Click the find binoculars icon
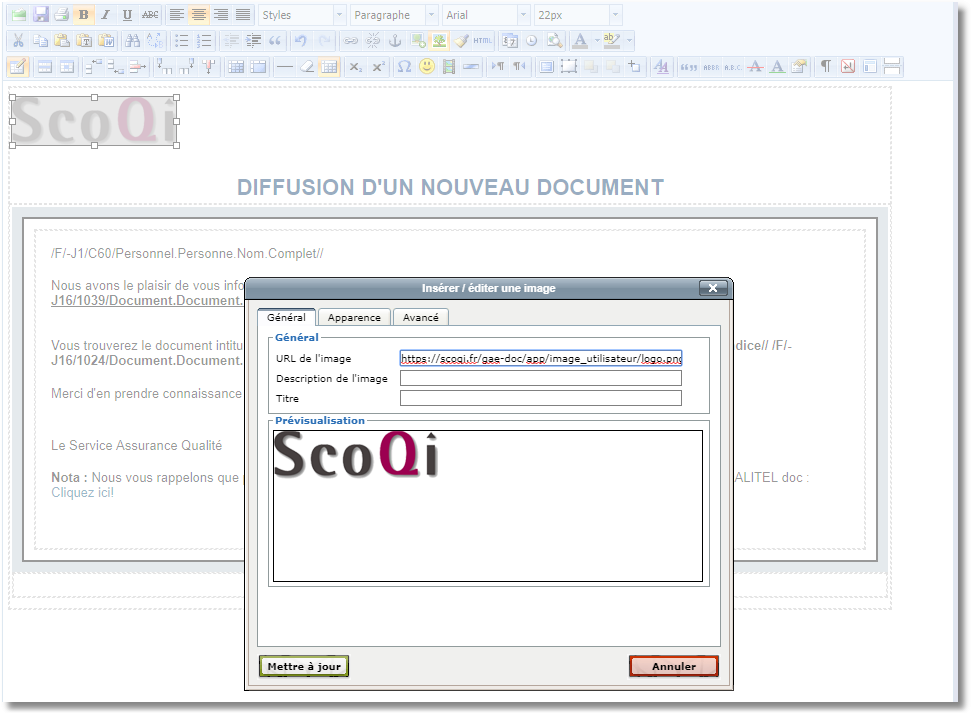Screen dimensions: 972x716 tap(132, 41)
